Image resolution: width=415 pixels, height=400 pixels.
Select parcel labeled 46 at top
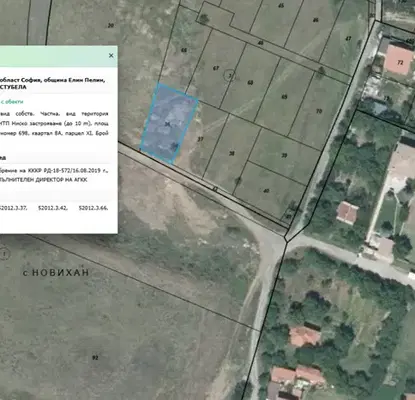click(x=315, y=20)
